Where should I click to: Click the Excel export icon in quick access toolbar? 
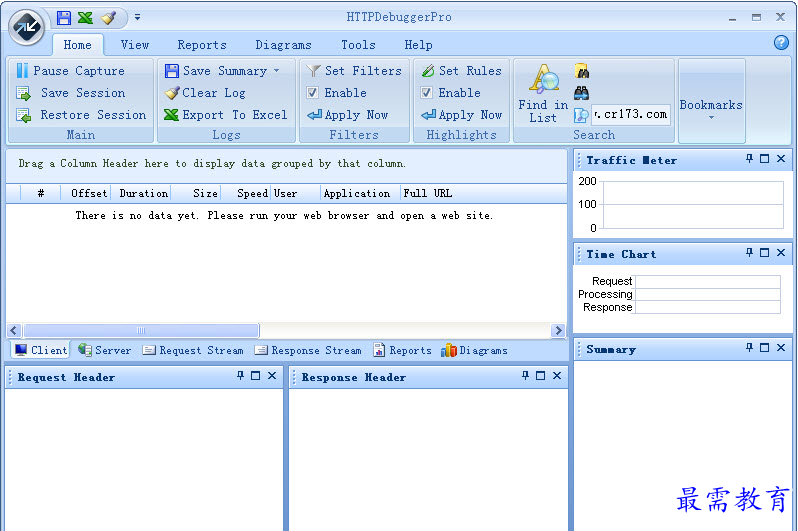pyautogui.click(x=86, y=18)
